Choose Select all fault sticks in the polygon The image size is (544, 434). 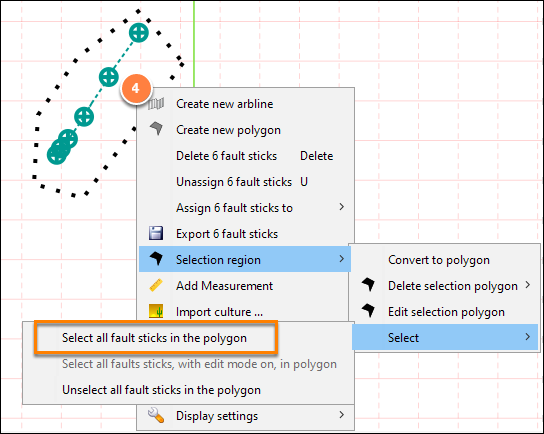click(154, 338)
